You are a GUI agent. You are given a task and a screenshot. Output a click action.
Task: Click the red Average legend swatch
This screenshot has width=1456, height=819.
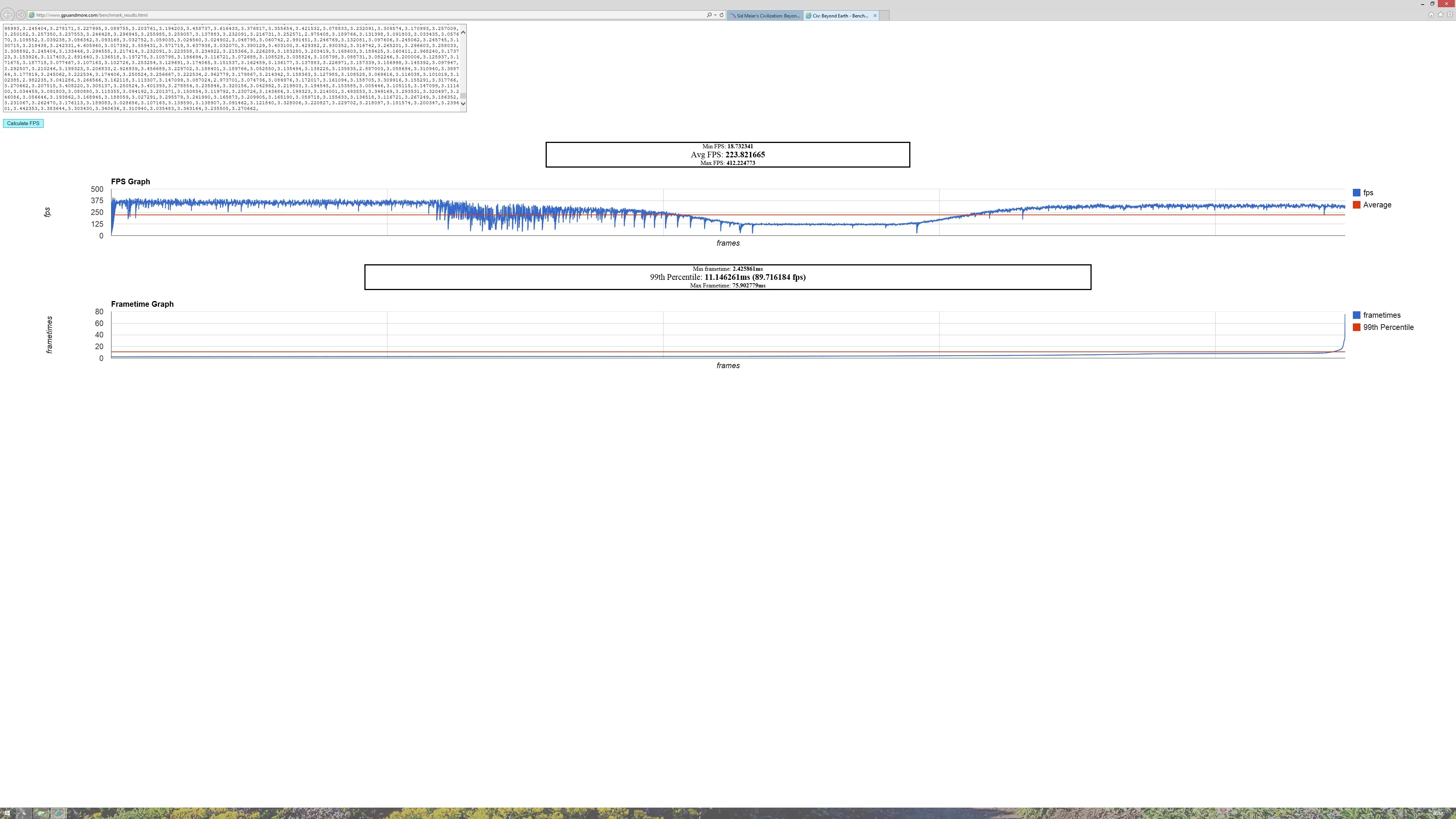pos(1357,205)
